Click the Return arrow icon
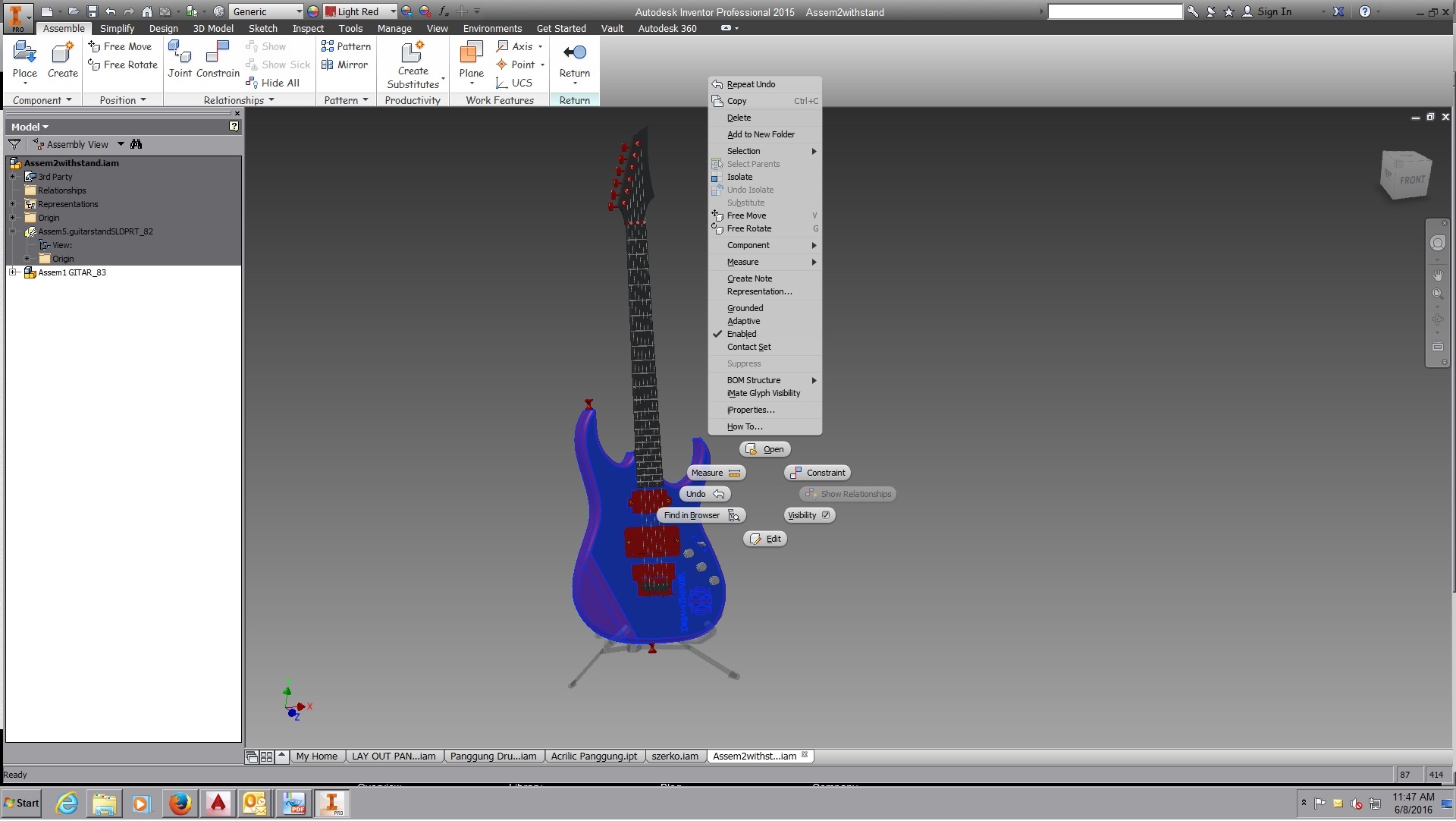Screen dimensions: 1456x821 point(574,52)
